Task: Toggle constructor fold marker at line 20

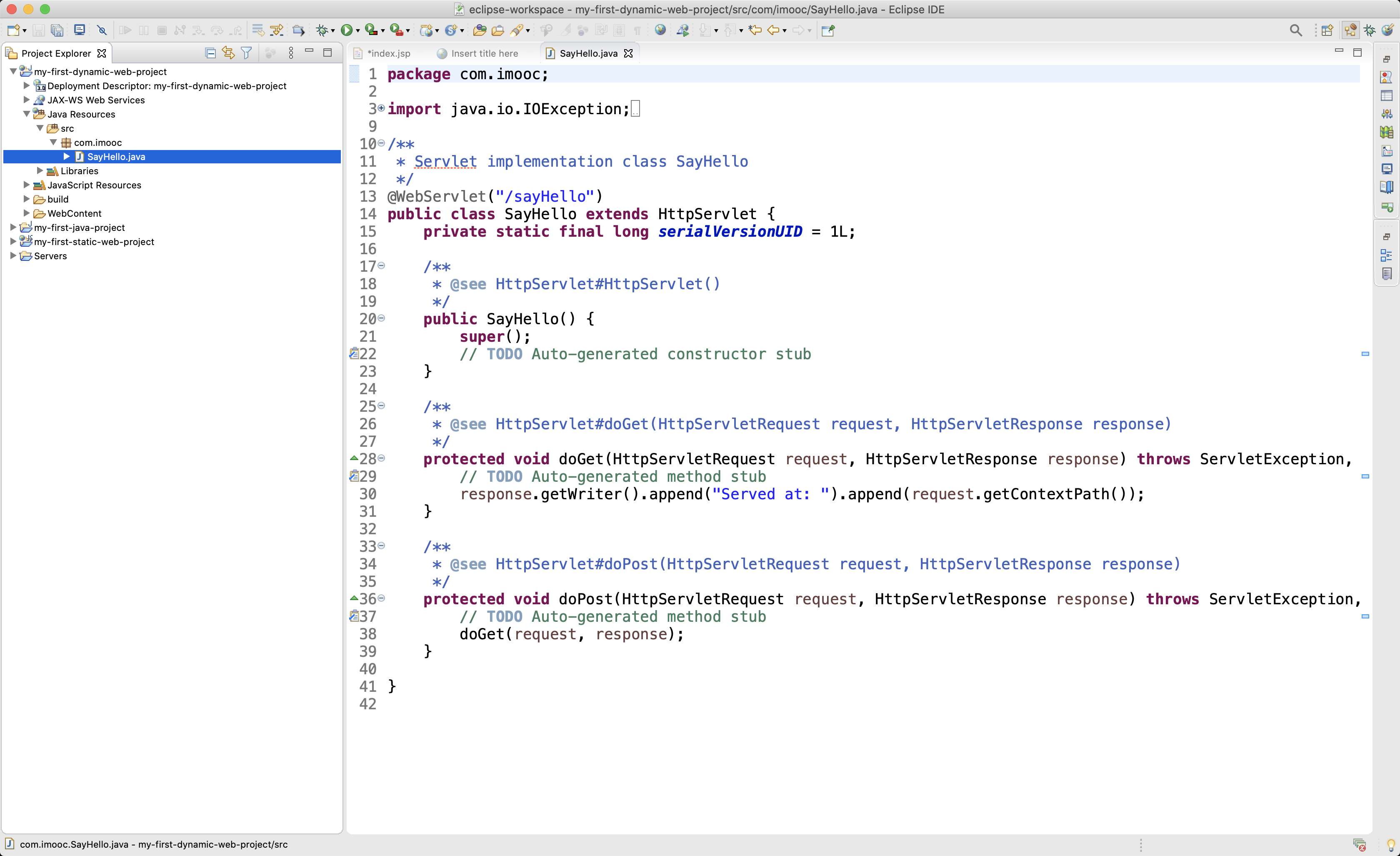Action: (x=381, y=318)
